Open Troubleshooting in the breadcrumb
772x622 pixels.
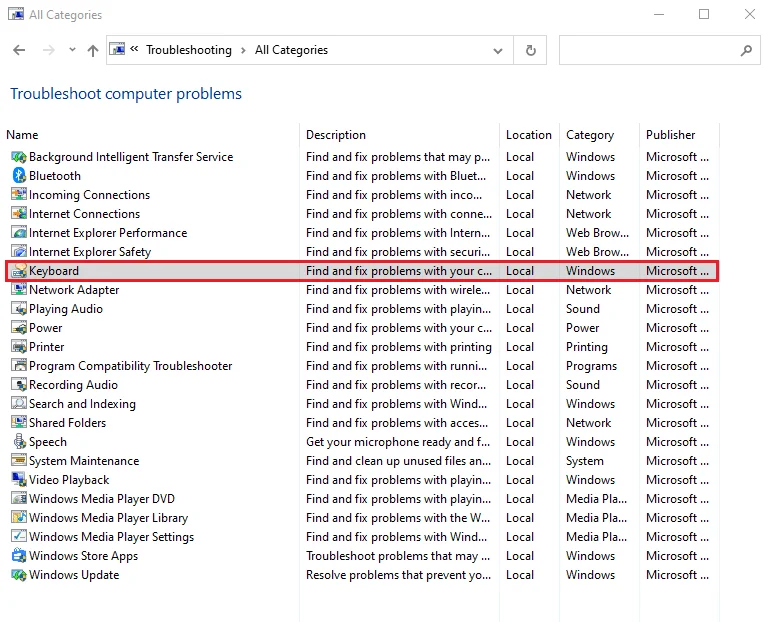pyautogui.click(x=189, y=50)
